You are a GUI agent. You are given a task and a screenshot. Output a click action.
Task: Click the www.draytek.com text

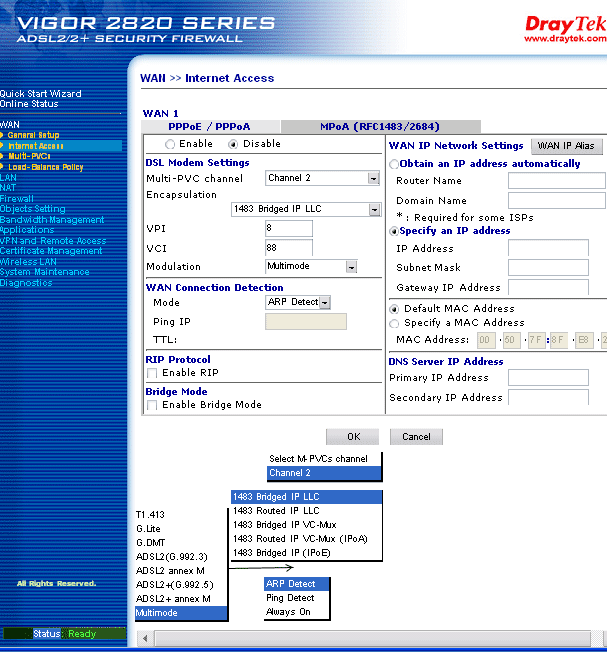(x=565, y=39)
